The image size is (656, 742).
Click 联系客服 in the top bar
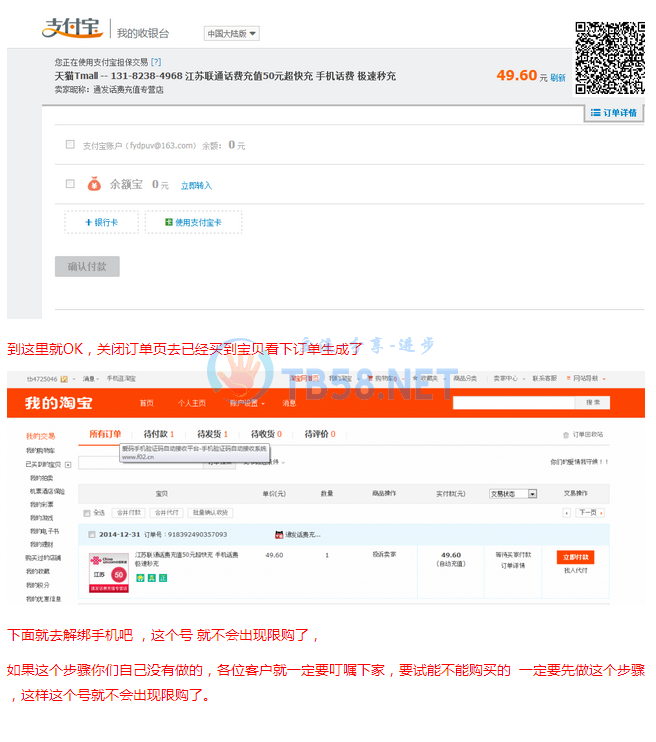[x=544, y=379]
